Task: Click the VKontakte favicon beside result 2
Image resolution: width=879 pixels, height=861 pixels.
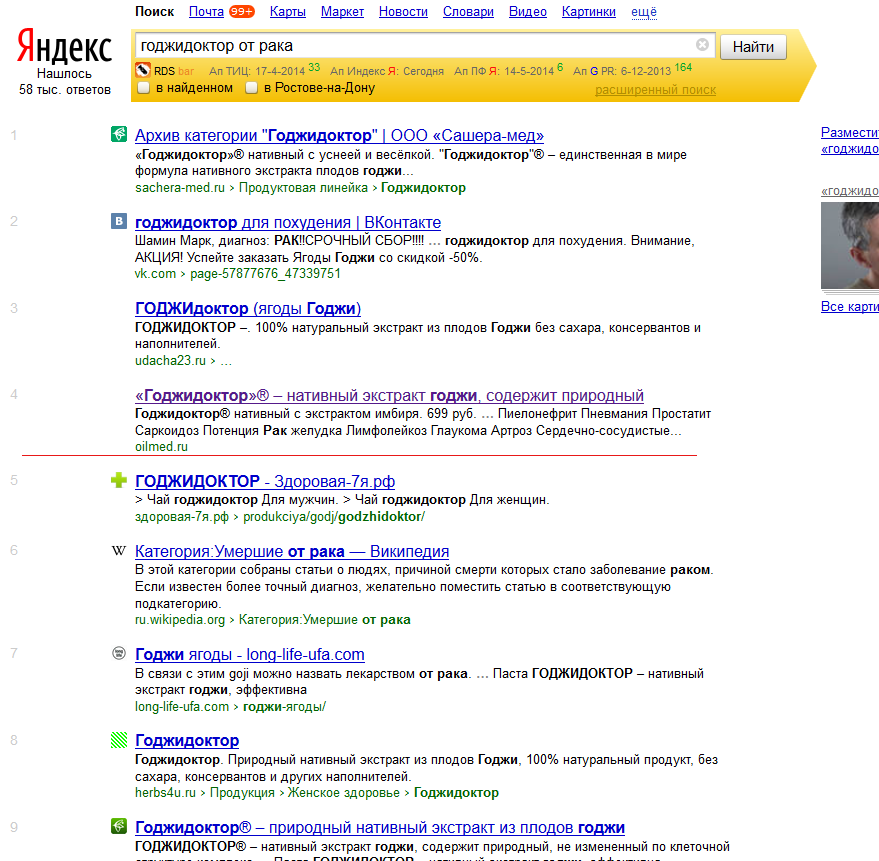Action: click(119, 221)
